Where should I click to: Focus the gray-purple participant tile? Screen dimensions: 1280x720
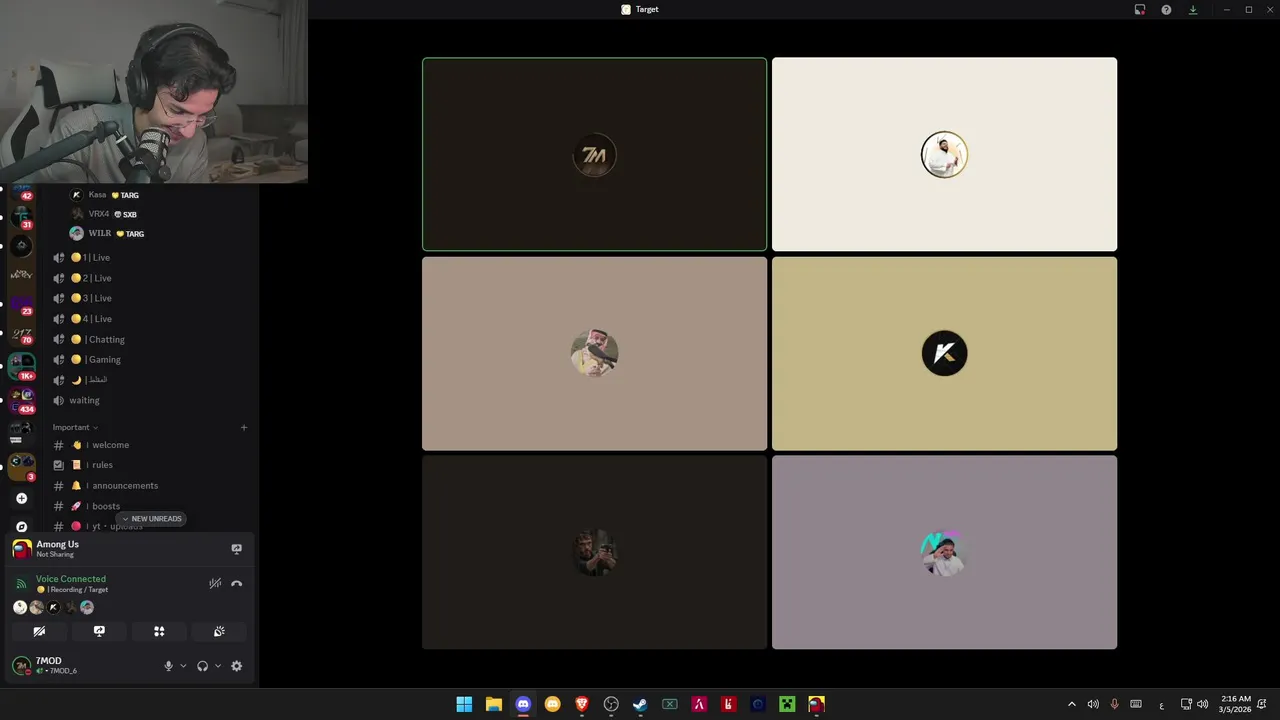coord(944,552)
